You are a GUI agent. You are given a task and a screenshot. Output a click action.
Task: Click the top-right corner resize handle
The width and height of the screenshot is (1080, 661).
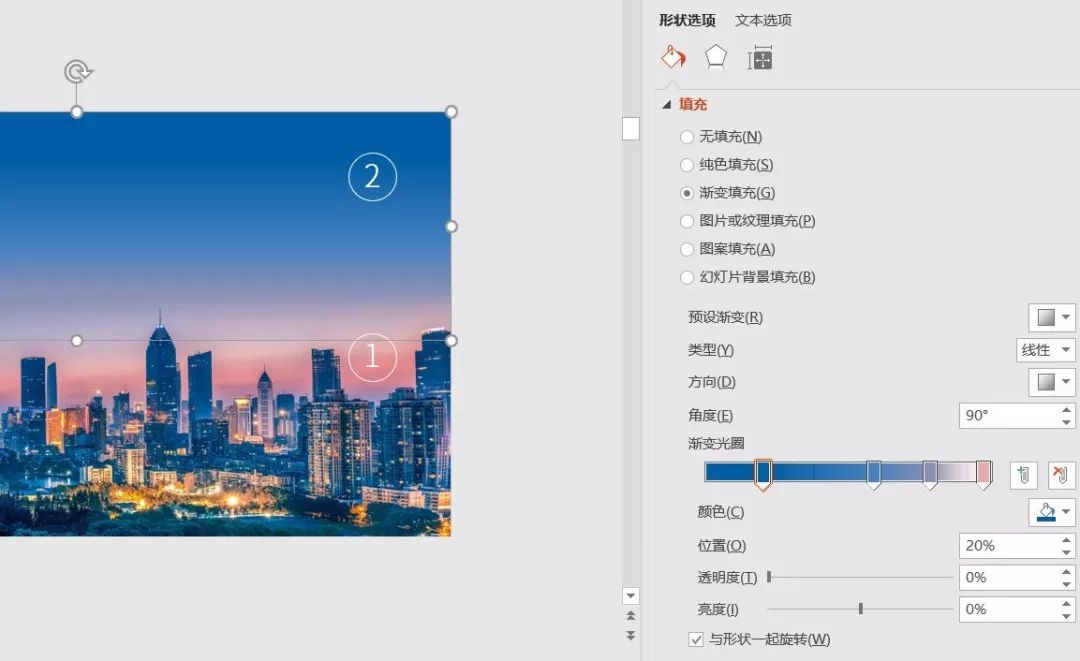(x=451, y=112)
